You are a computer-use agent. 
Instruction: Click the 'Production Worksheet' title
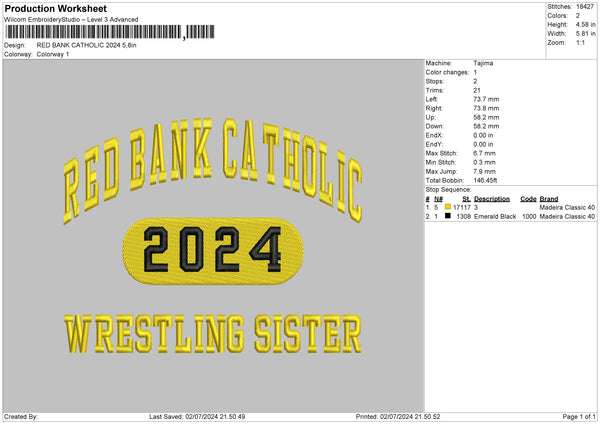point(55,8)
